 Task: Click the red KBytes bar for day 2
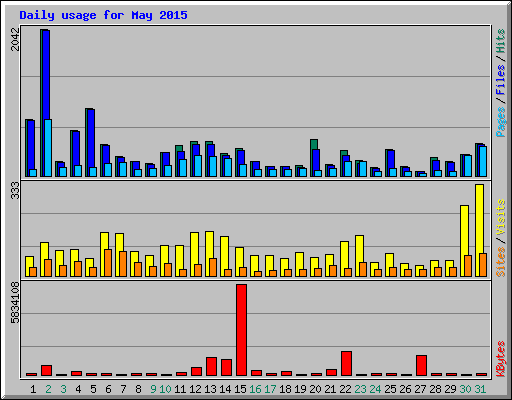point(47,370)
